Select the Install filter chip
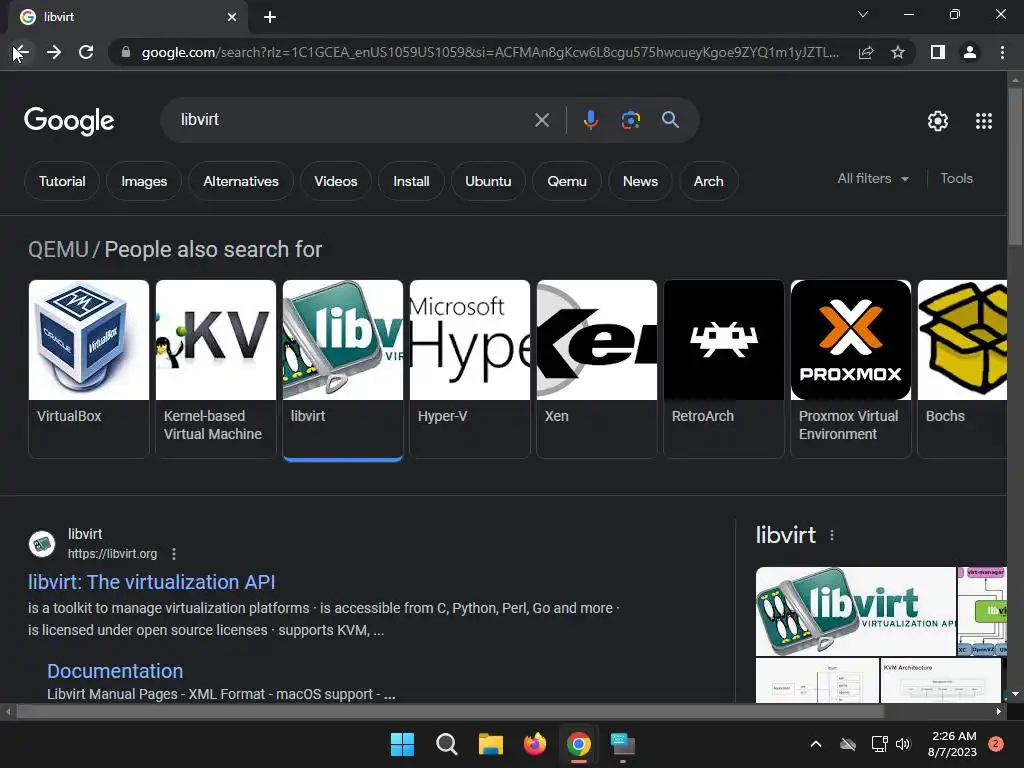 click(x=411, y=181)
